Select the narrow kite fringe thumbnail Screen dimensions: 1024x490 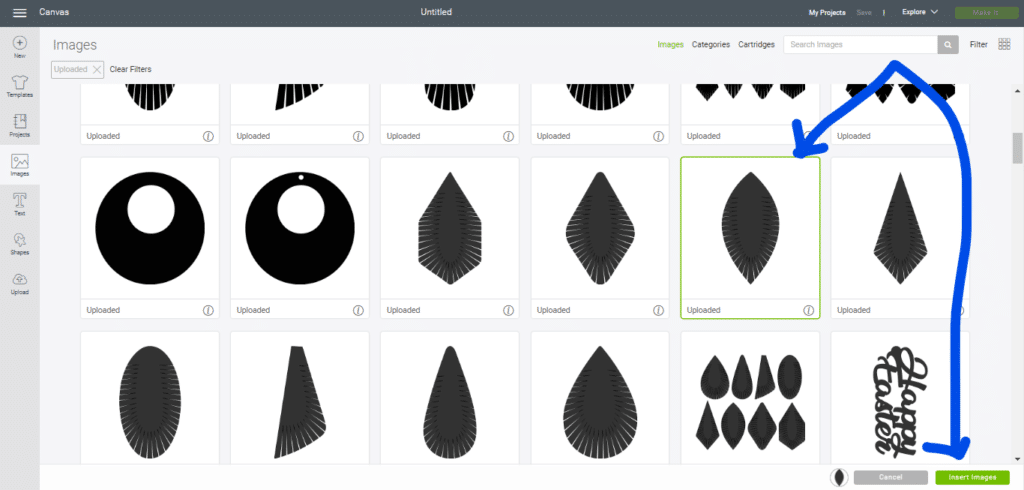click(901, 229)
